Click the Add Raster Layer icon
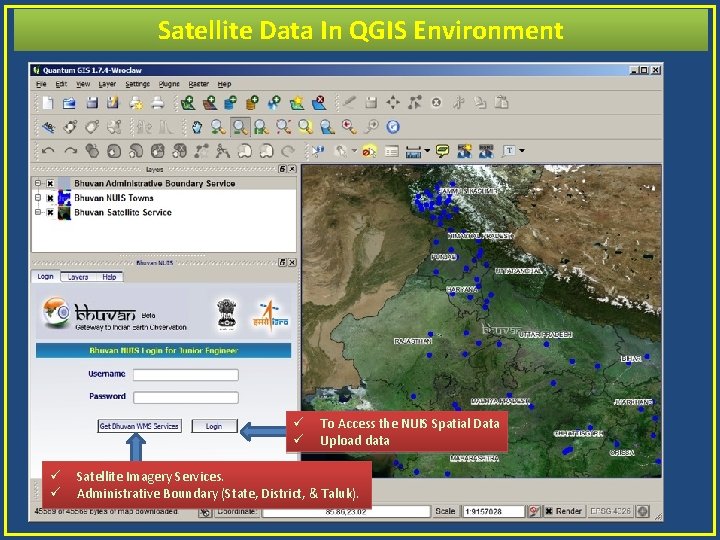Screen dimensions: 720x540 (209, 103)
